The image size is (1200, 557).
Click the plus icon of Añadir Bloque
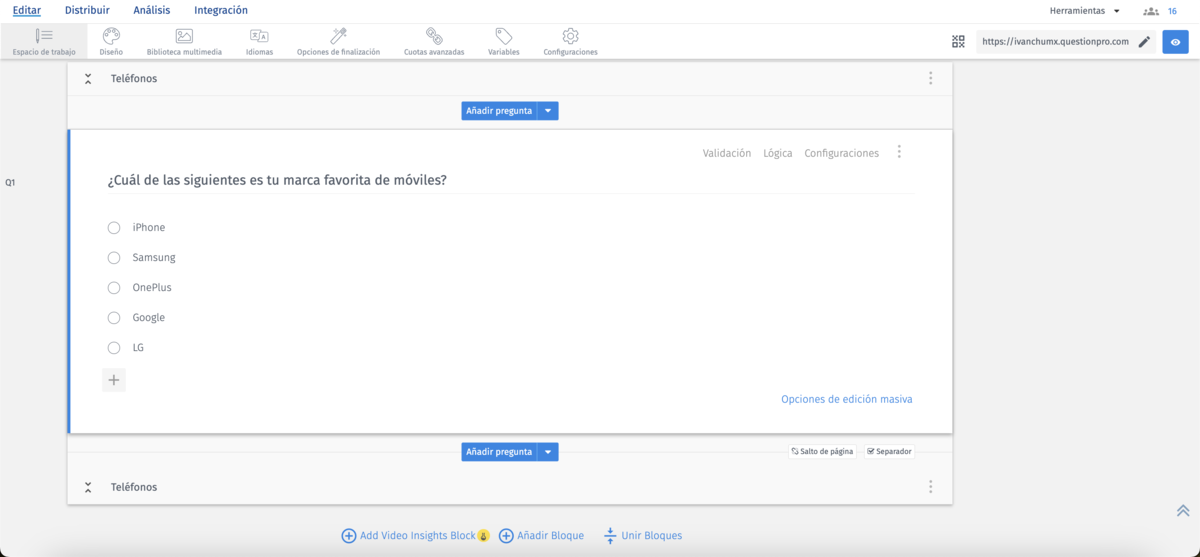(x=506, y=536)
